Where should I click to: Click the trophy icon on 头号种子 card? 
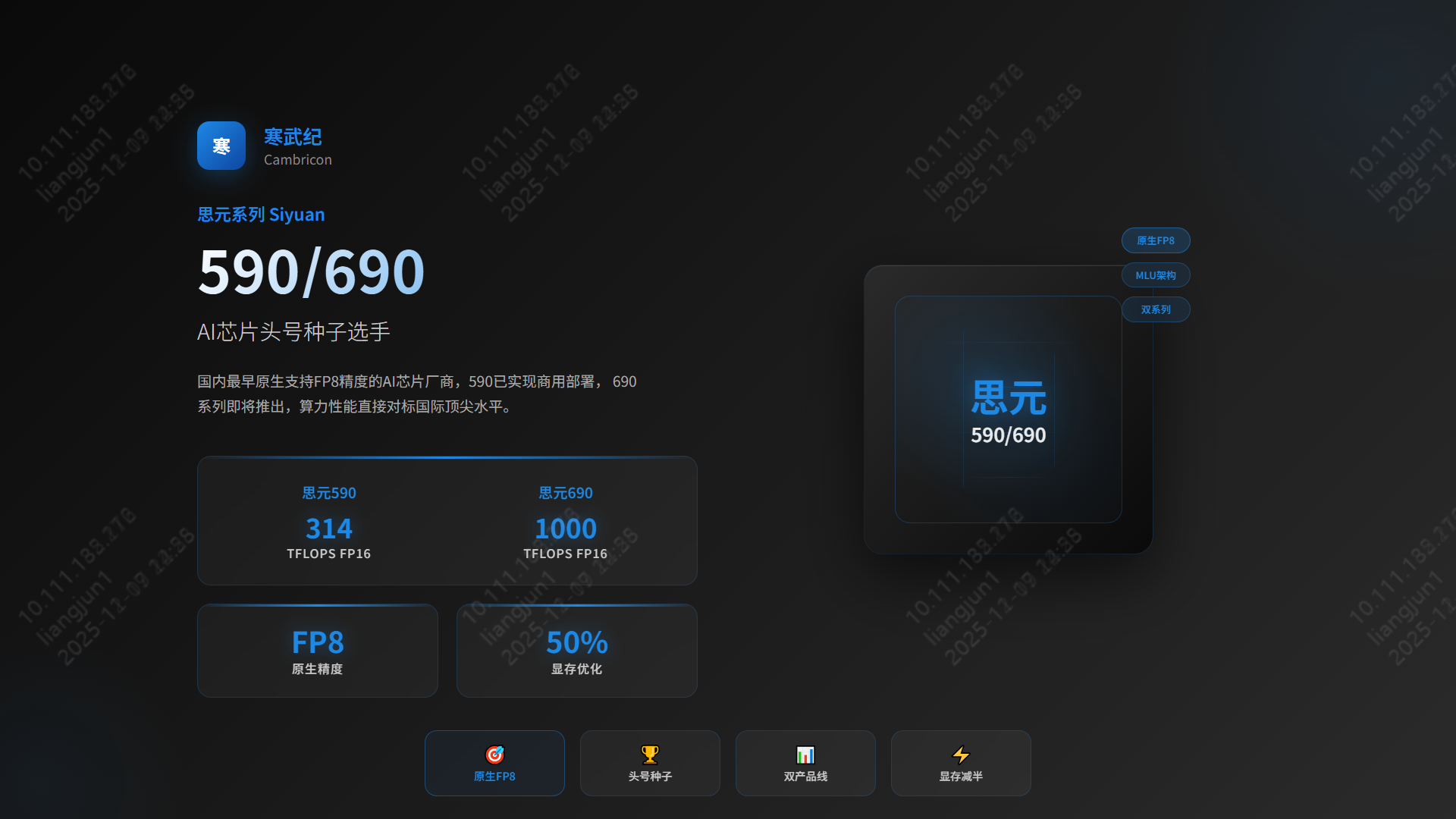tap(650, 755)
